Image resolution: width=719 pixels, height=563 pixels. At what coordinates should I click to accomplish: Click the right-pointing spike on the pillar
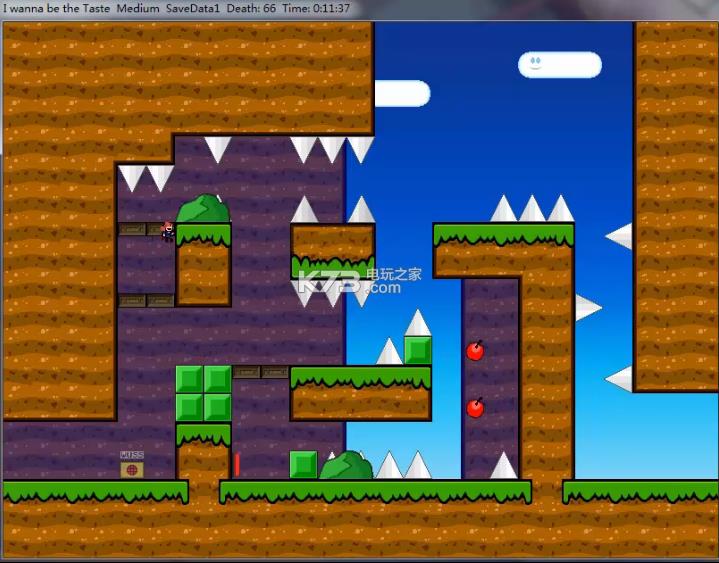[x=587, y=308]
